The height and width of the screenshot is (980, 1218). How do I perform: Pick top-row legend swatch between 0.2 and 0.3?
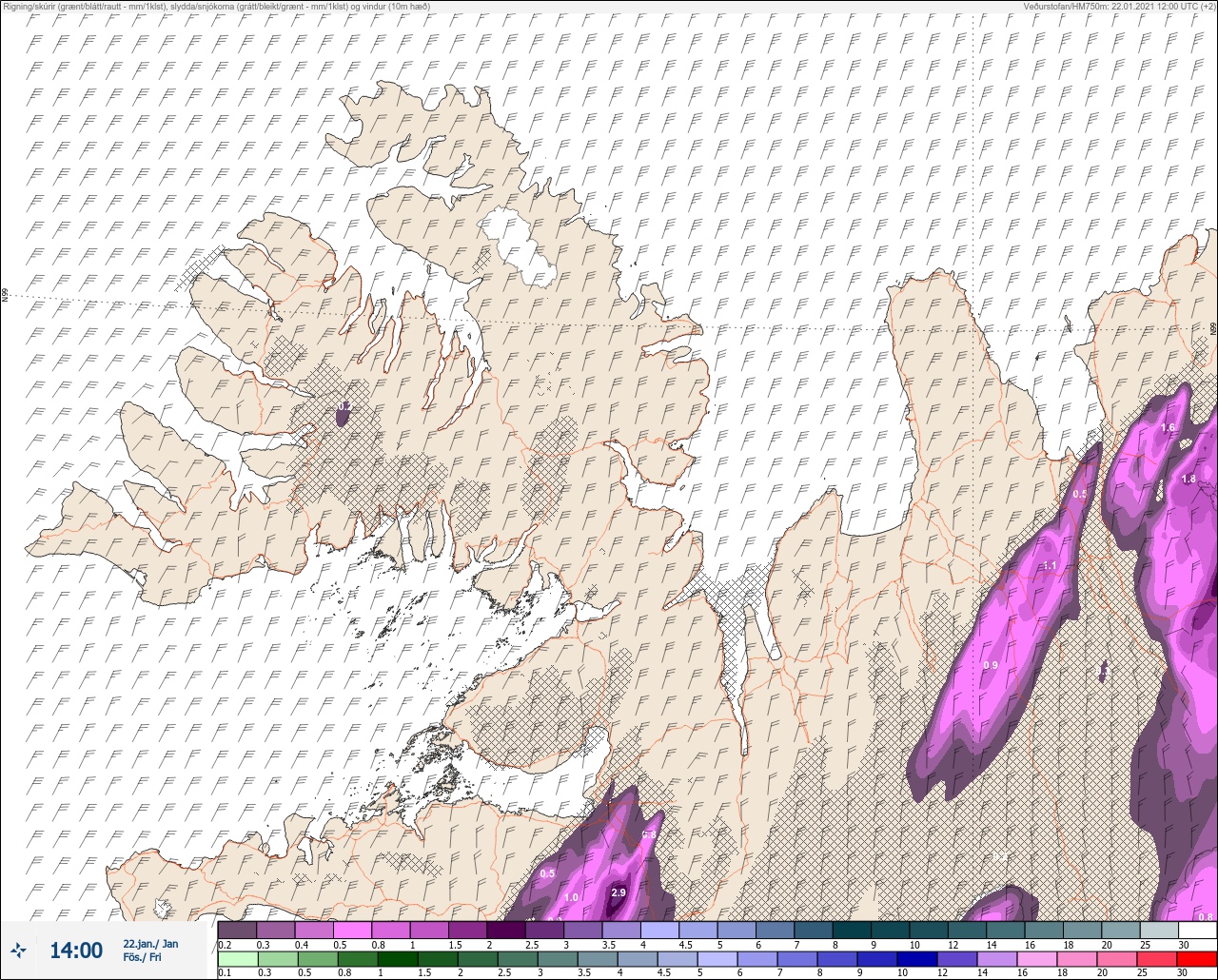click(237, 930)
